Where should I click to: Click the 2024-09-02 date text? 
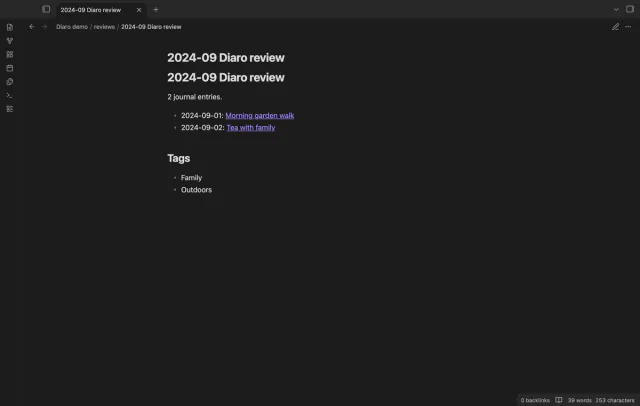pos(202,128)
